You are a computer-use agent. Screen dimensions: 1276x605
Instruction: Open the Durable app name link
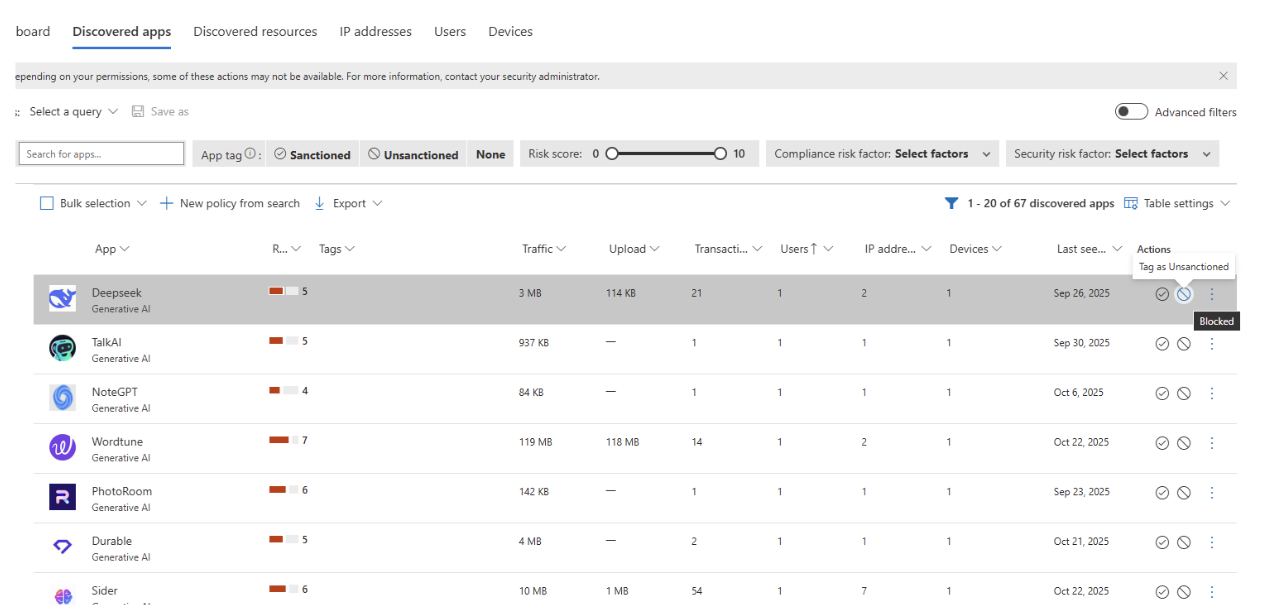[112, 541]
